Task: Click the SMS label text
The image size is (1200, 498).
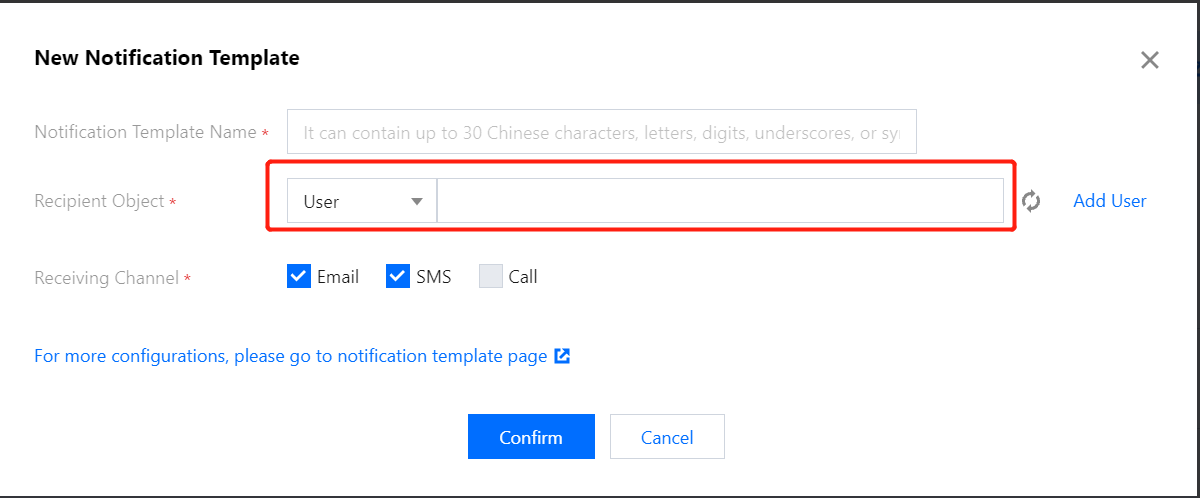Action: [434, 277]
